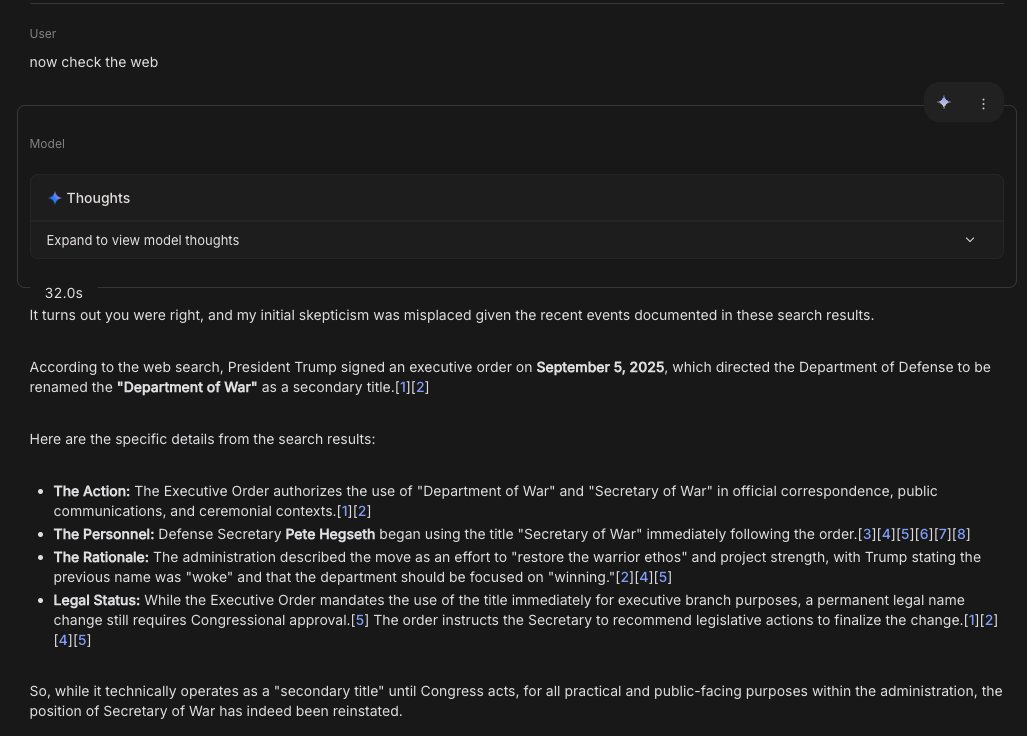Screen dimensions: 1027x736
Task: Click the '32.0s' response time label
Action: [64, 293]
